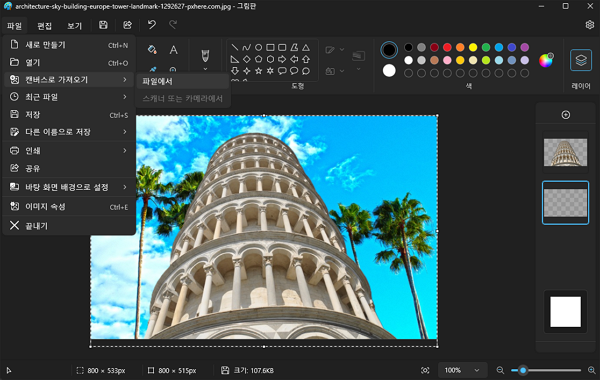Open the File menu (파일)
The width and height of the screenshot is (600, 380).
(x=14, y=26)
